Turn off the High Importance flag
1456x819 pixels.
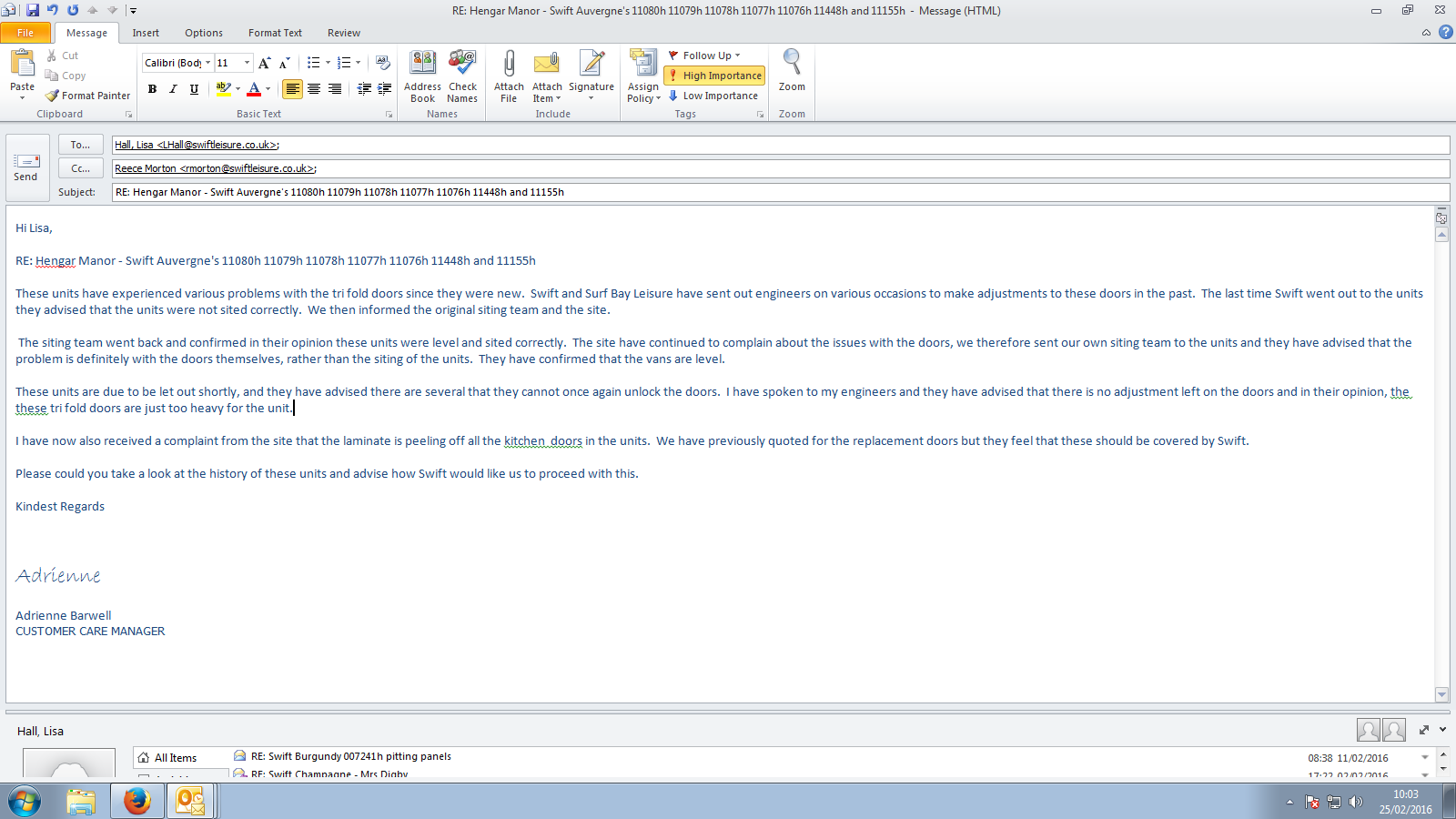tap(714, 76)
